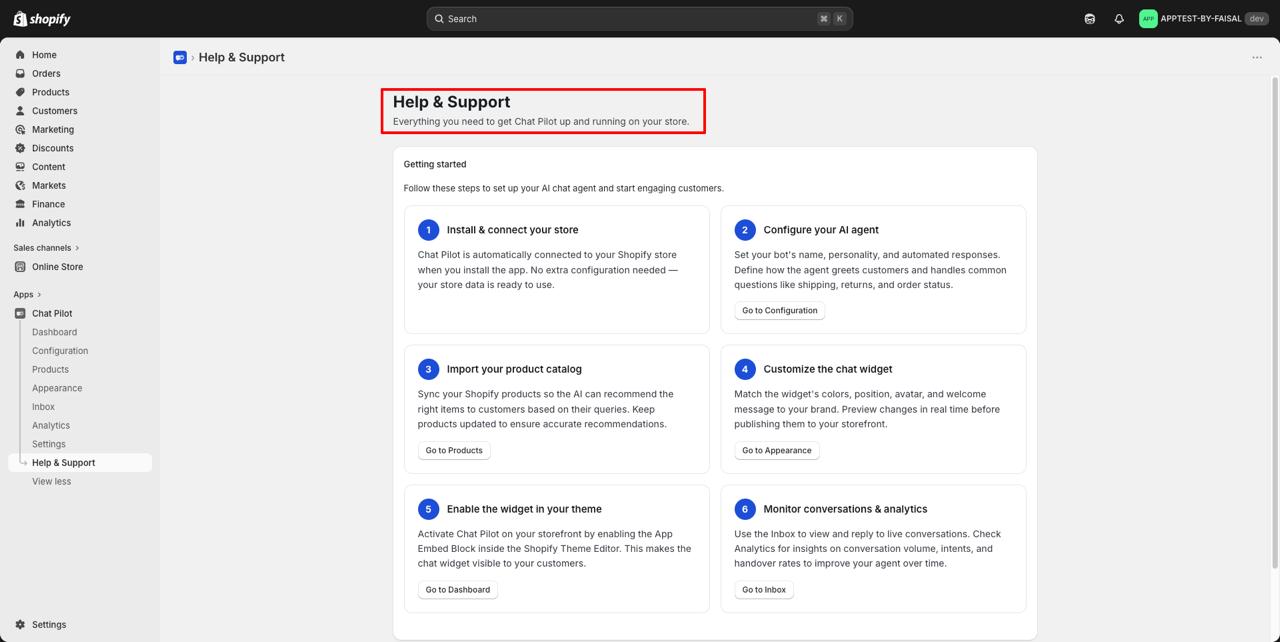The width and height of the screenshot is (1280, 642).
Task: Click 'Import your product catalog' heading
Action: (x=514, y=369)
